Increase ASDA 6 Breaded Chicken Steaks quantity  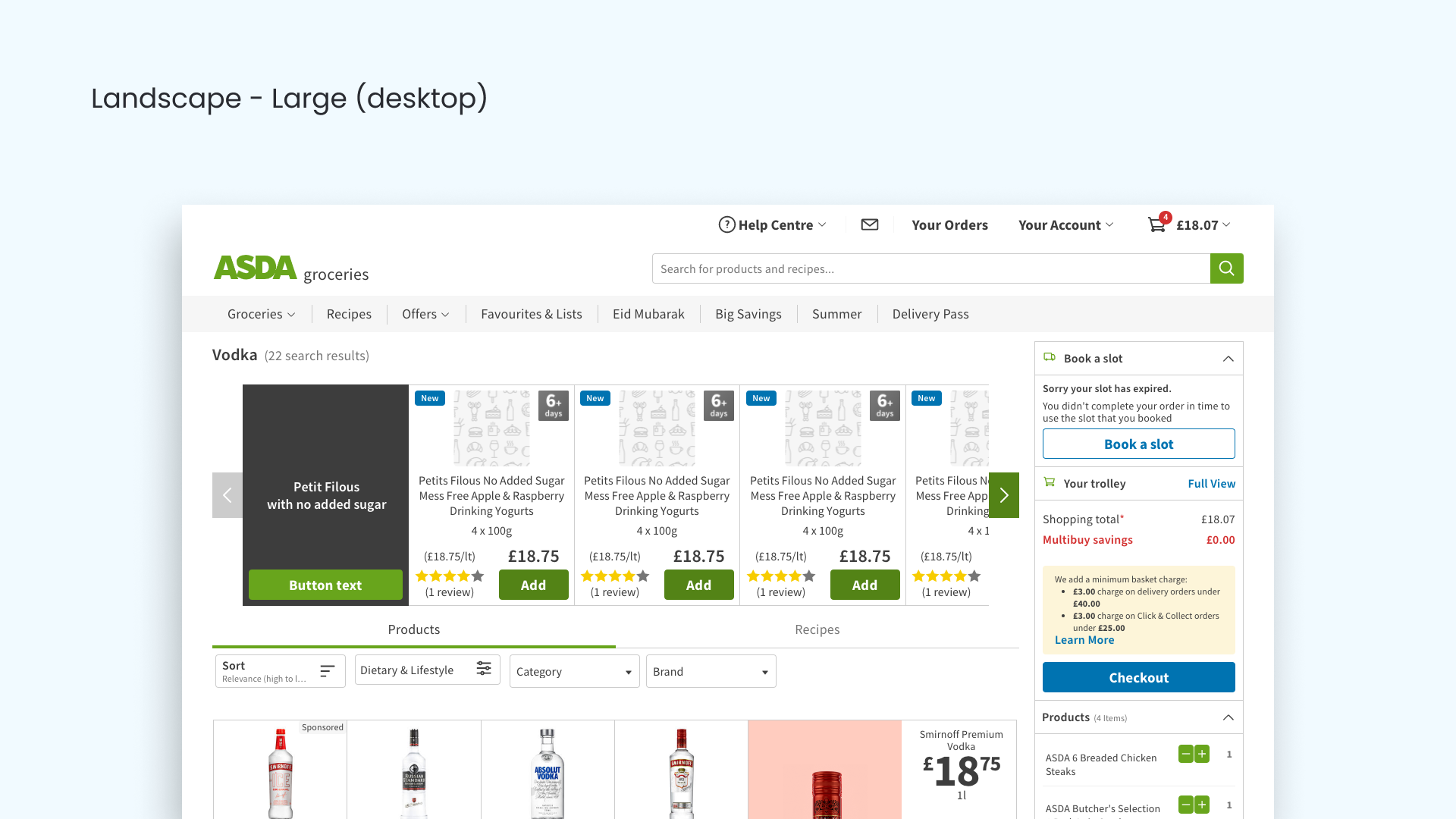[1202, 754]
